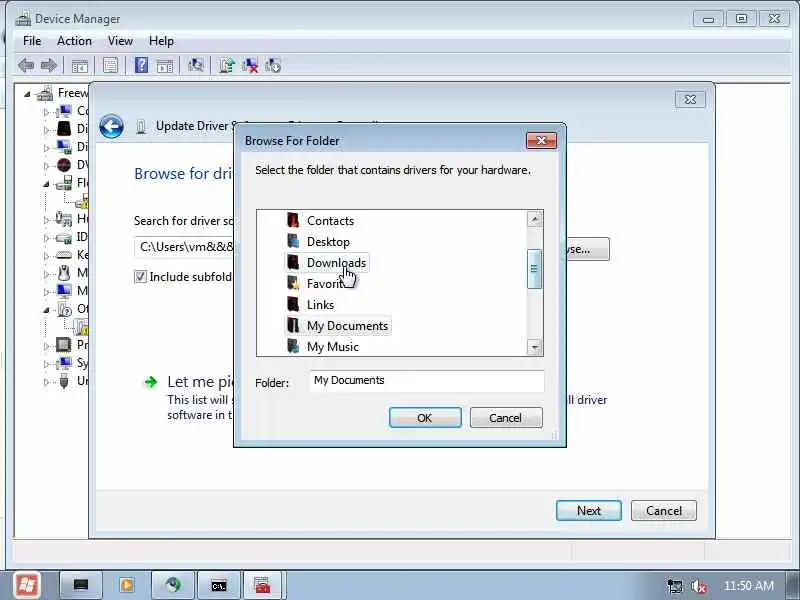Open the red Device Manager taskbar icon

(x=263, y=585)
